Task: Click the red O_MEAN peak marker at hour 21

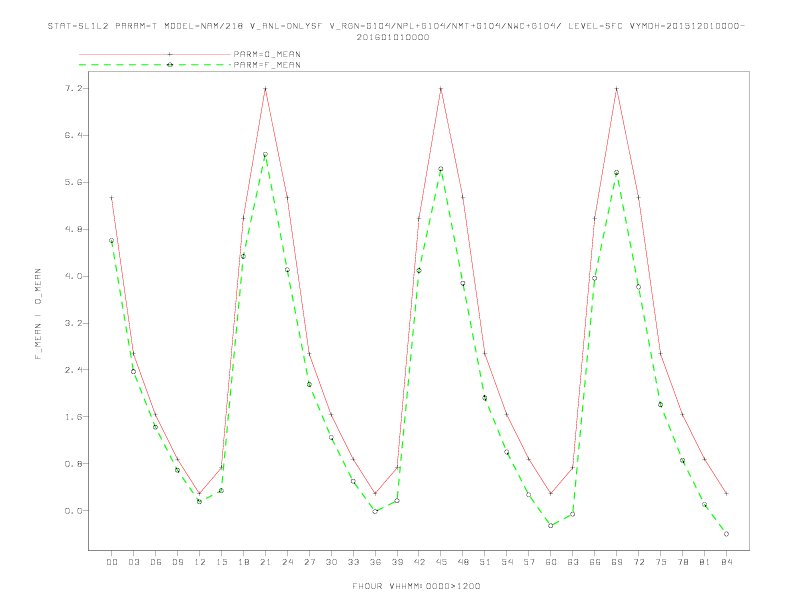Action: tap(265, 89)
